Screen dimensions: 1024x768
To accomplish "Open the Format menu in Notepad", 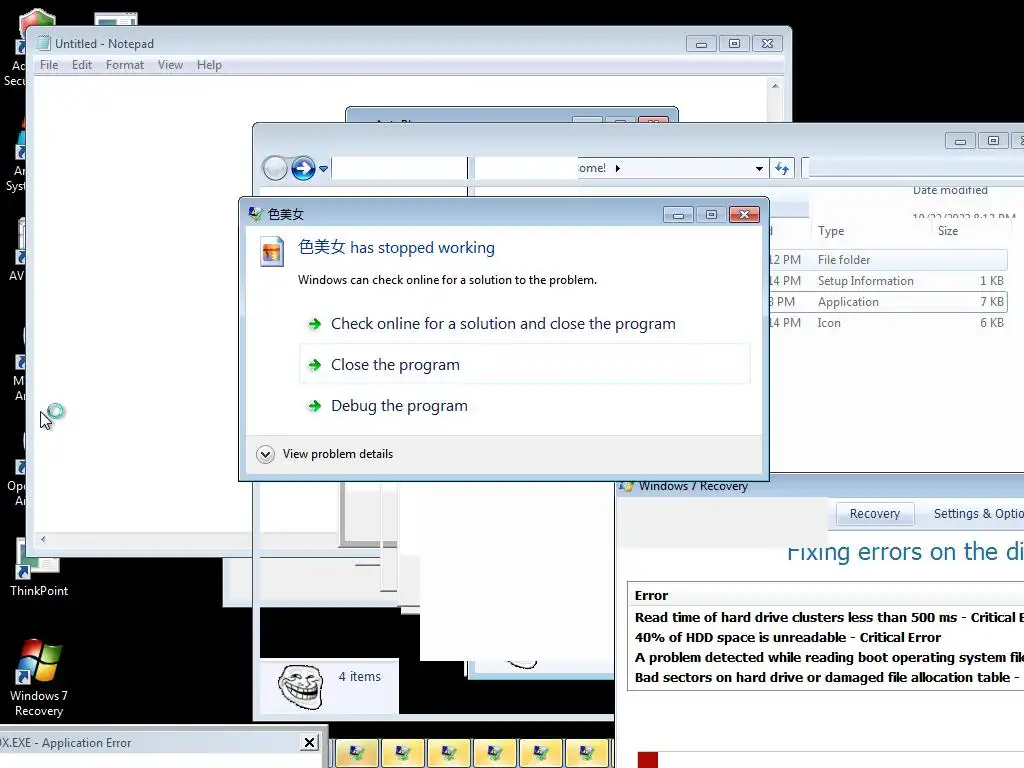I will click(125, 65).
